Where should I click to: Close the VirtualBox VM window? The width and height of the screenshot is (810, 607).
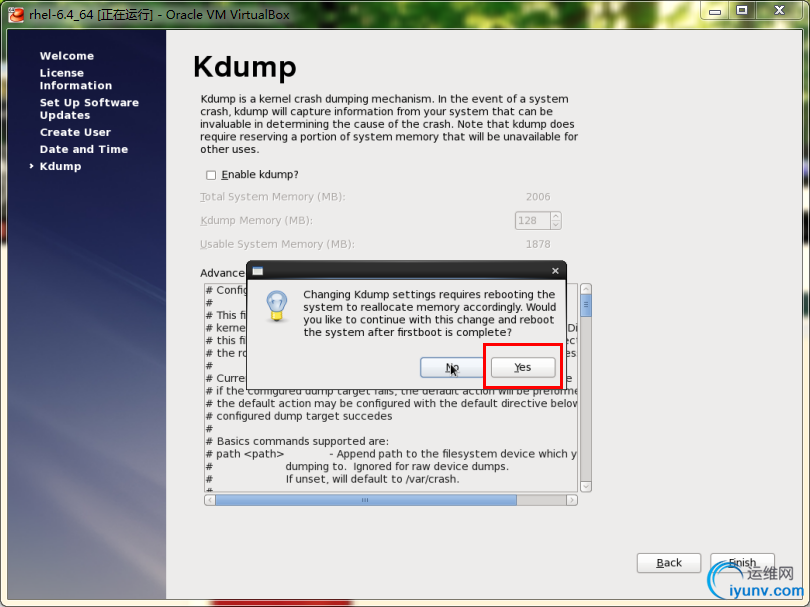click(x=780, y=11)
